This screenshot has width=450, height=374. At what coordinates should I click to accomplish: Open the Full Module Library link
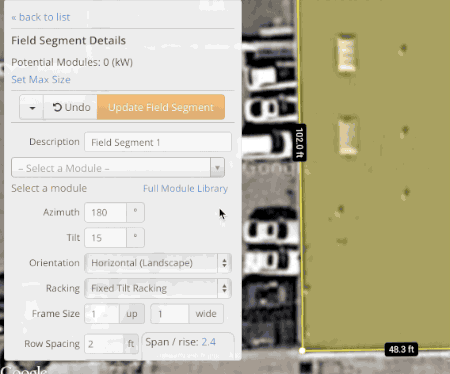coord(185,189)
